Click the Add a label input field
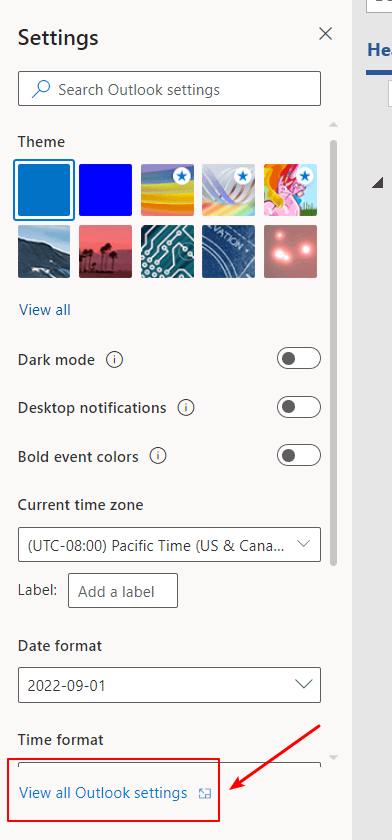The image size is (392, 840). 123,591
